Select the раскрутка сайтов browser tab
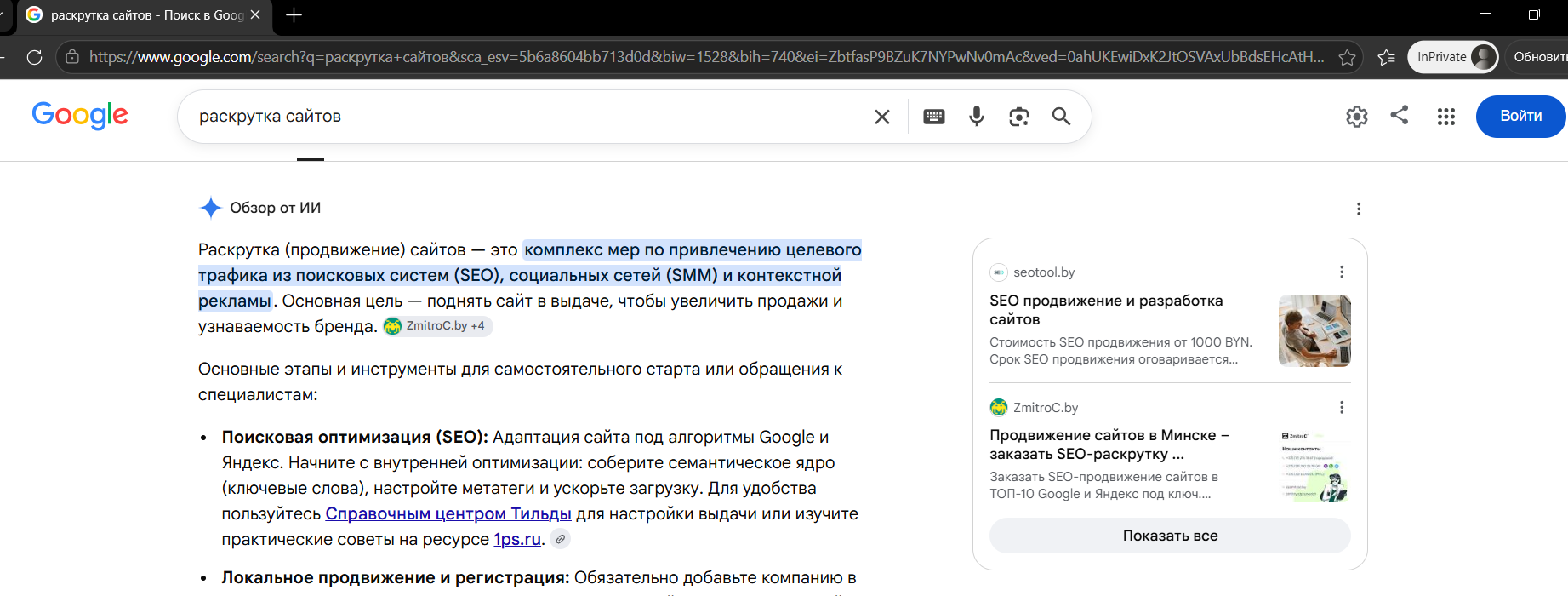 click(x=143, y=15)
